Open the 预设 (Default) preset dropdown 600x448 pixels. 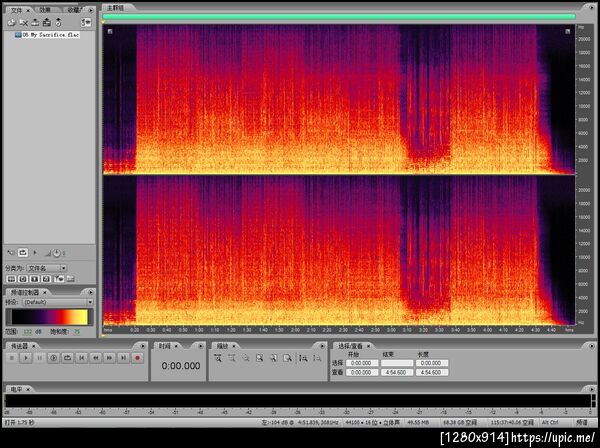pos(58,302)
